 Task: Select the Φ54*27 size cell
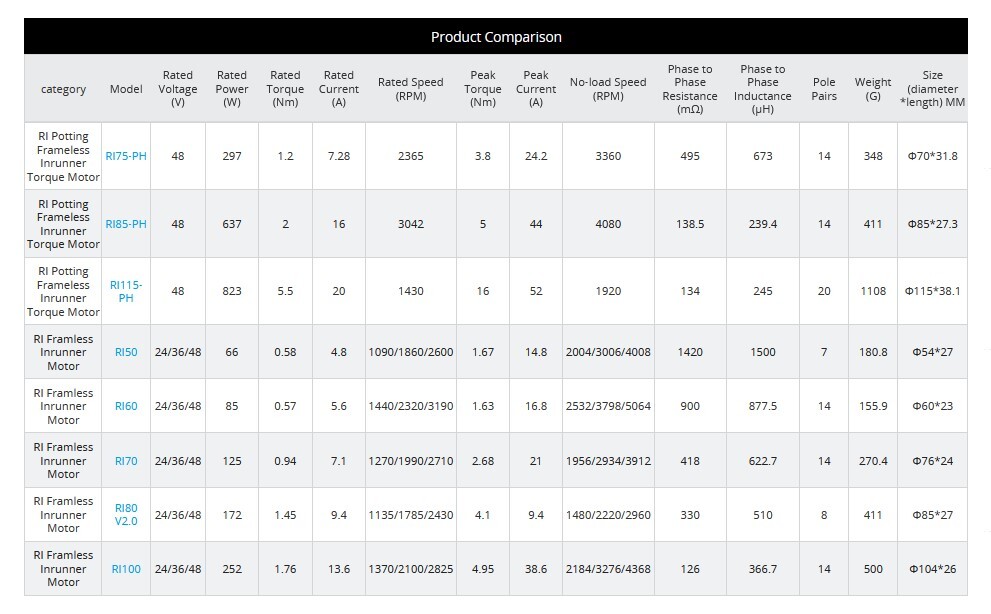click(932, 352)
